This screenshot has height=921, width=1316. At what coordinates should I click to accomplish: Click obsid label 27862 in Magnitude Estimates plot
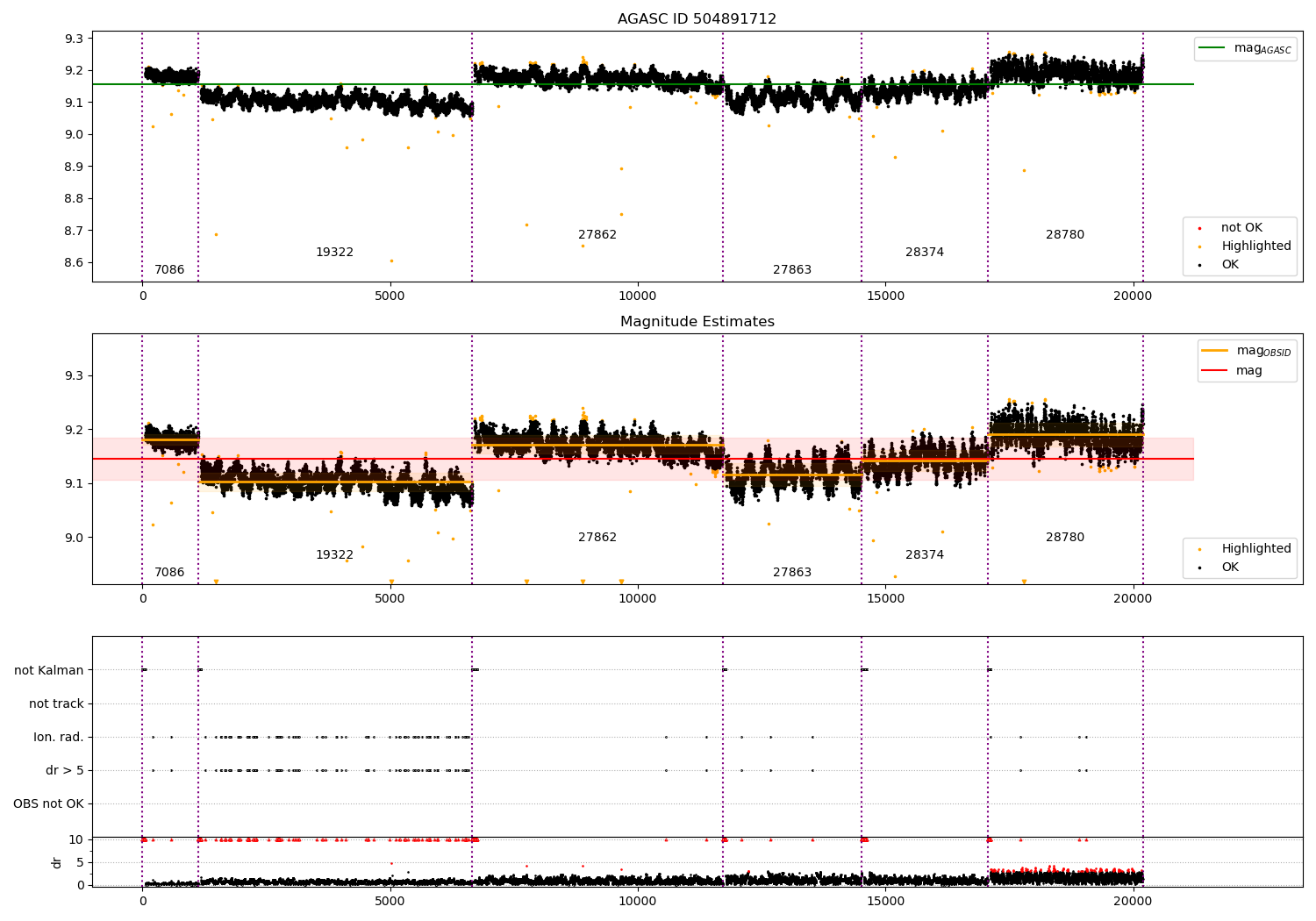coord(597,538)
